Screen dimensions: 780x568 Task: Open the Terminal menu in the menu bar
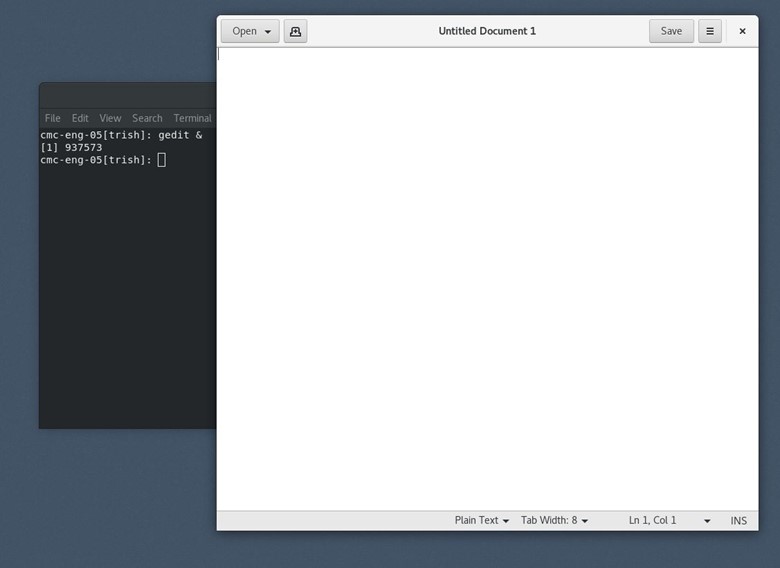click(x=193, y=118)
